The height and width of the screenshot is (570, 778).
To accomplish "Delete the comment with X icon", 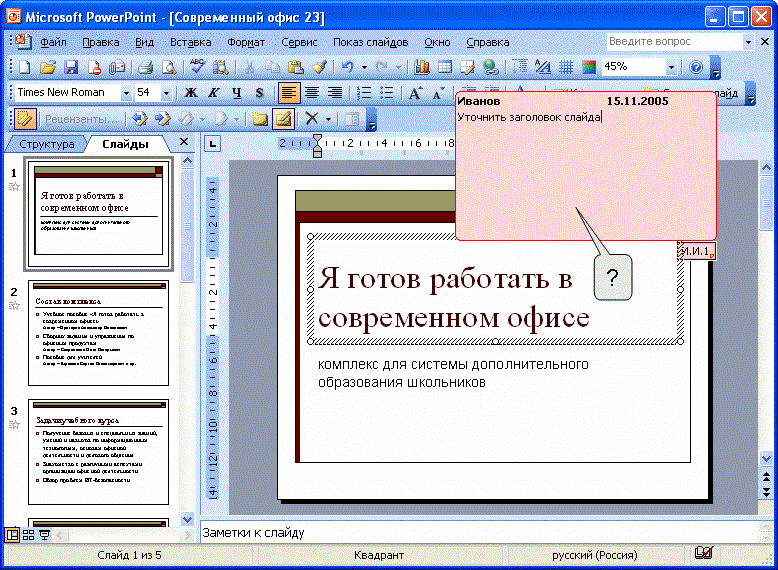I will coord(311,119).
